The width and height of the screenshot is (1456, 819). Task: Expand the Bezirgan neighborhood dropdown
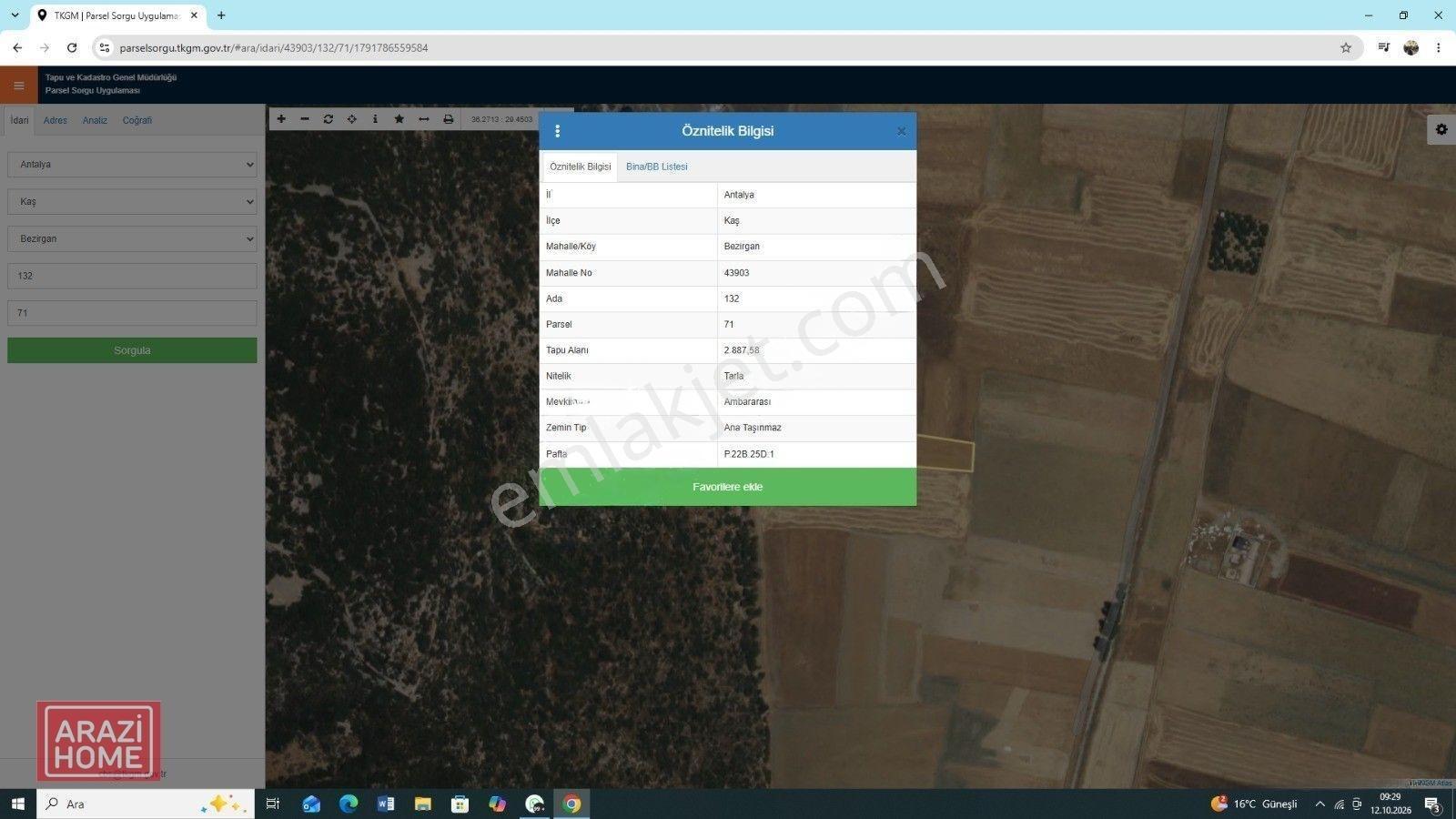point(132,238)
